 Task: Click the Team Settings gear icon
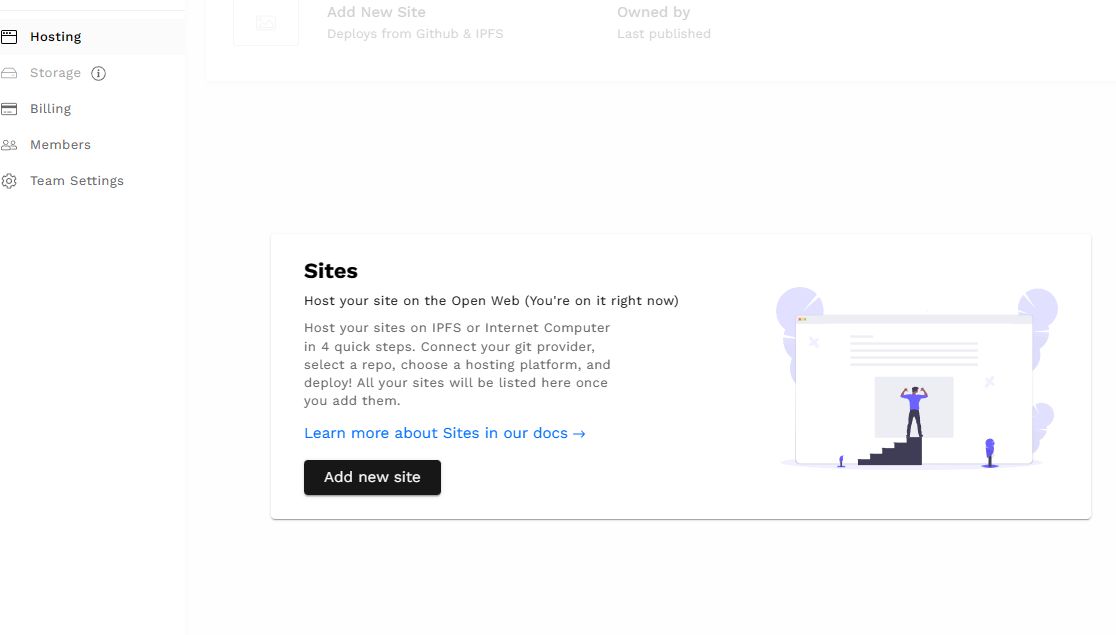click(9, 181)
